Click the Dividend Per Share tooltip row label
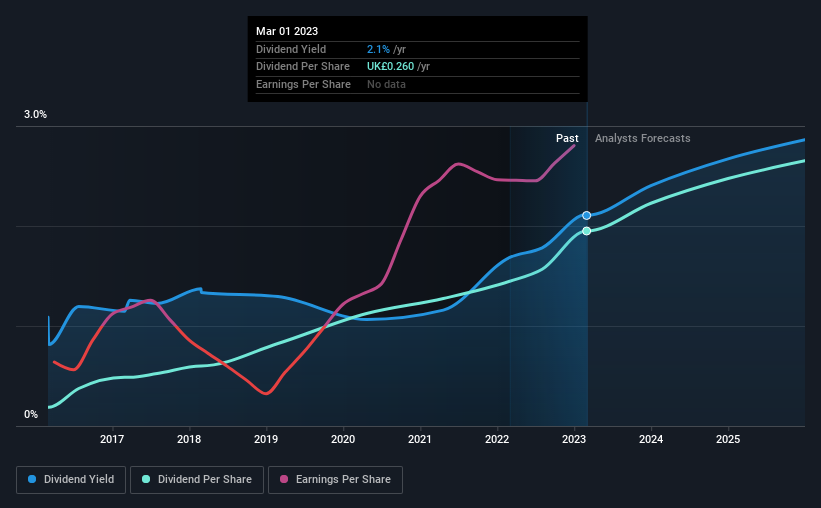 click(303, 67)
